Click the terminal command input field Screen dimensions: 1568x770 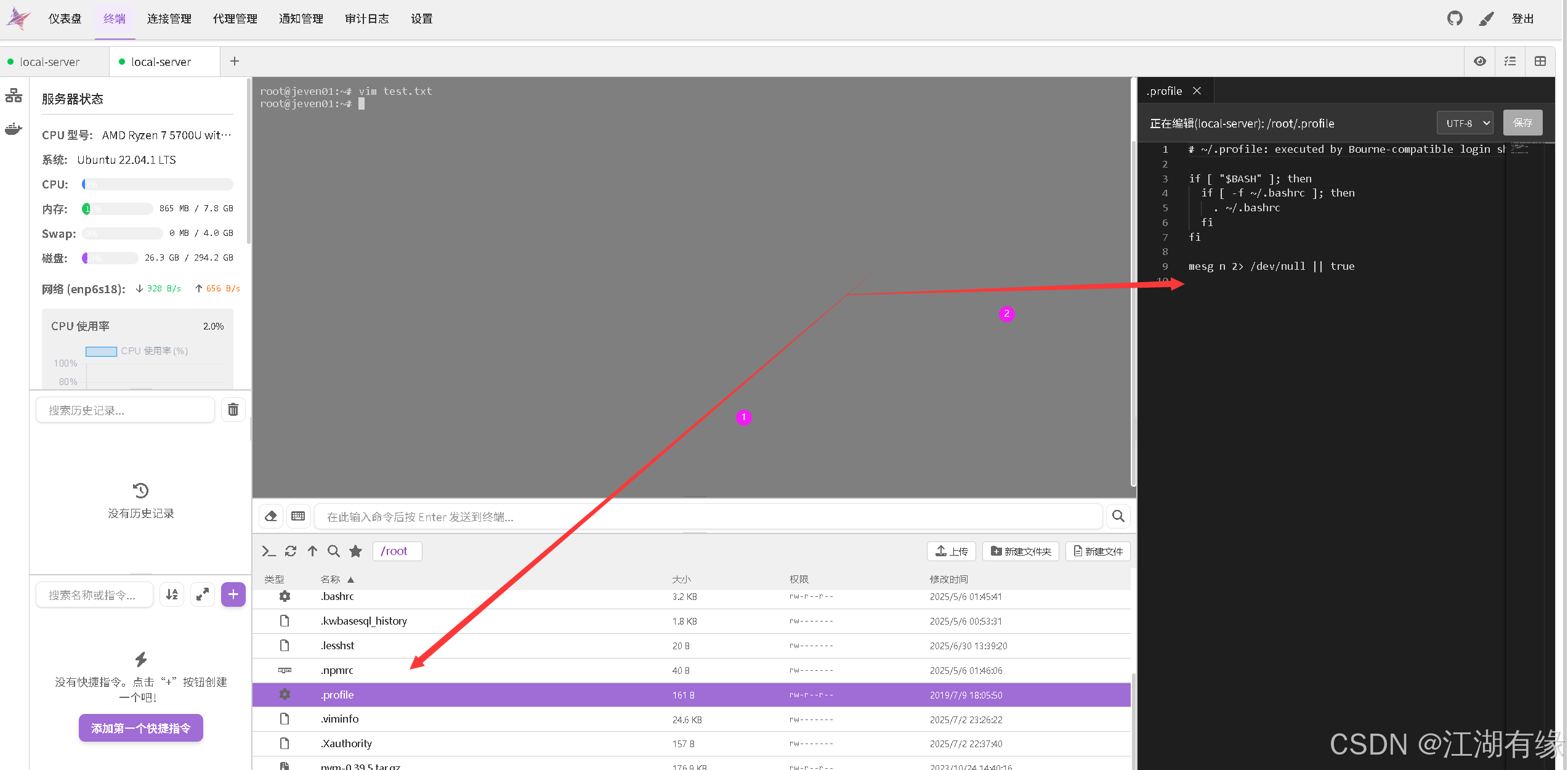[x=708, y=517]
